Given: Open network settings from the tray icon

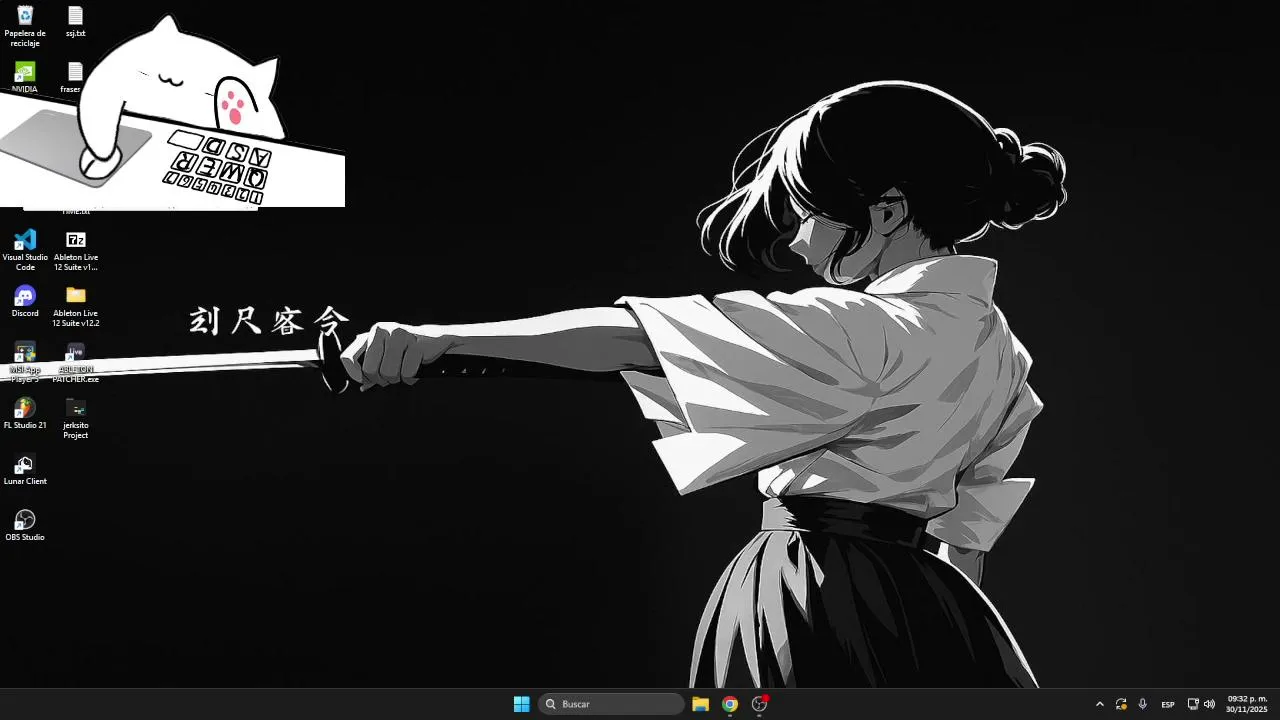Looking at the screenshot, I should (1193, 704).
